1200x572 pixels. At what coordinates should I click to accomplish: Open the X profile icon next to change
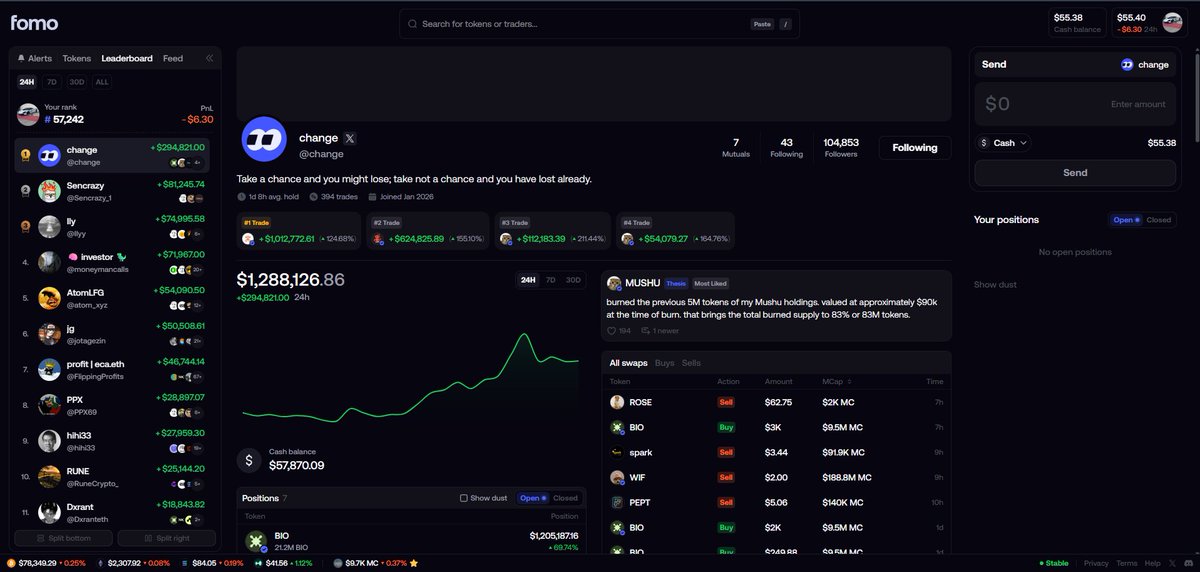[350, 138]
